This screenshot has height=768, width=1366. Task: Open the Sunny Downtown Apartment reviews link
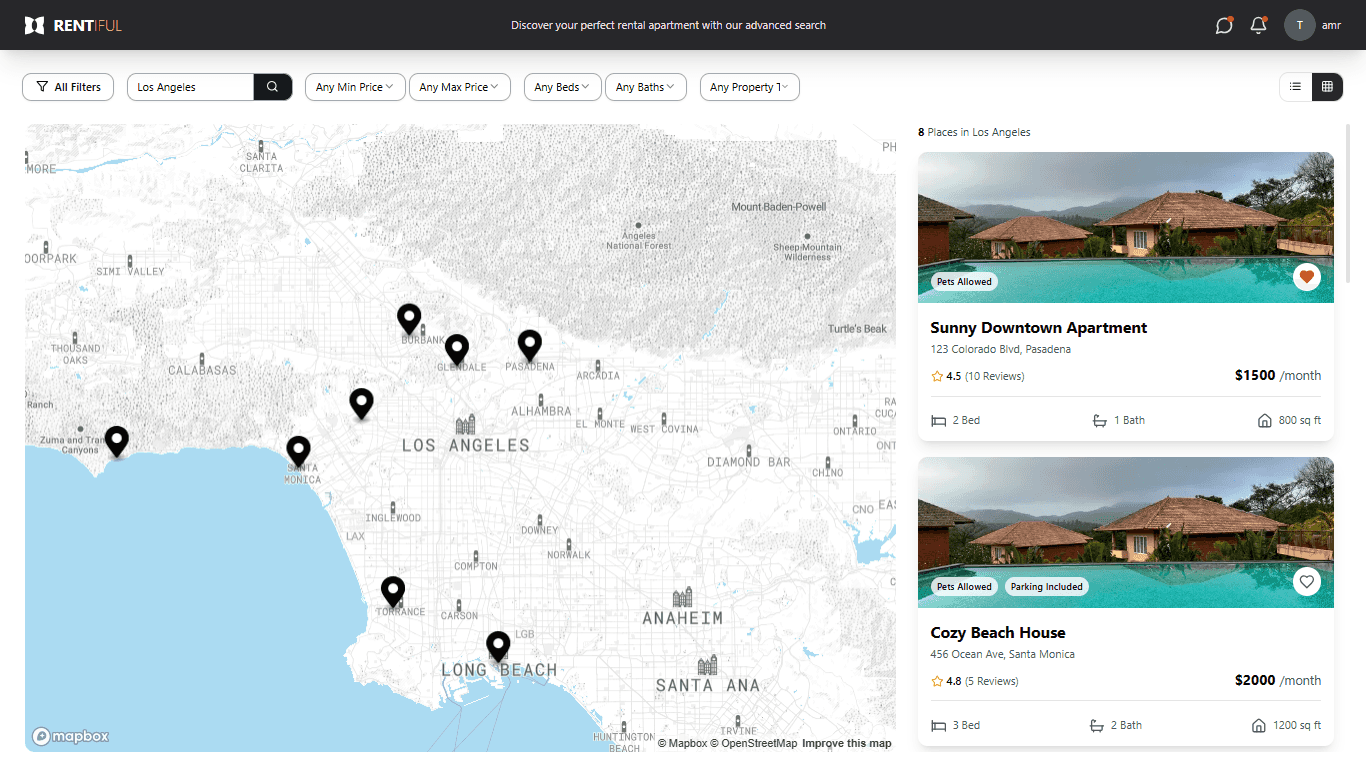pyautogui.click(x=994, y=375)
